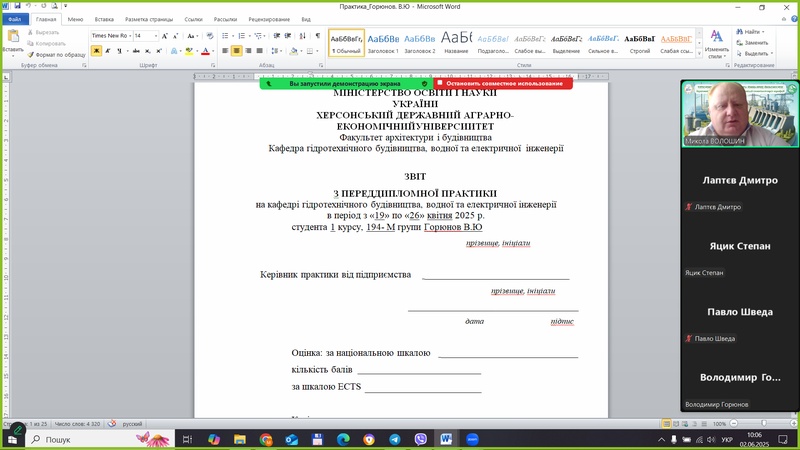Toggle italic formatting

tap(108, 51)
